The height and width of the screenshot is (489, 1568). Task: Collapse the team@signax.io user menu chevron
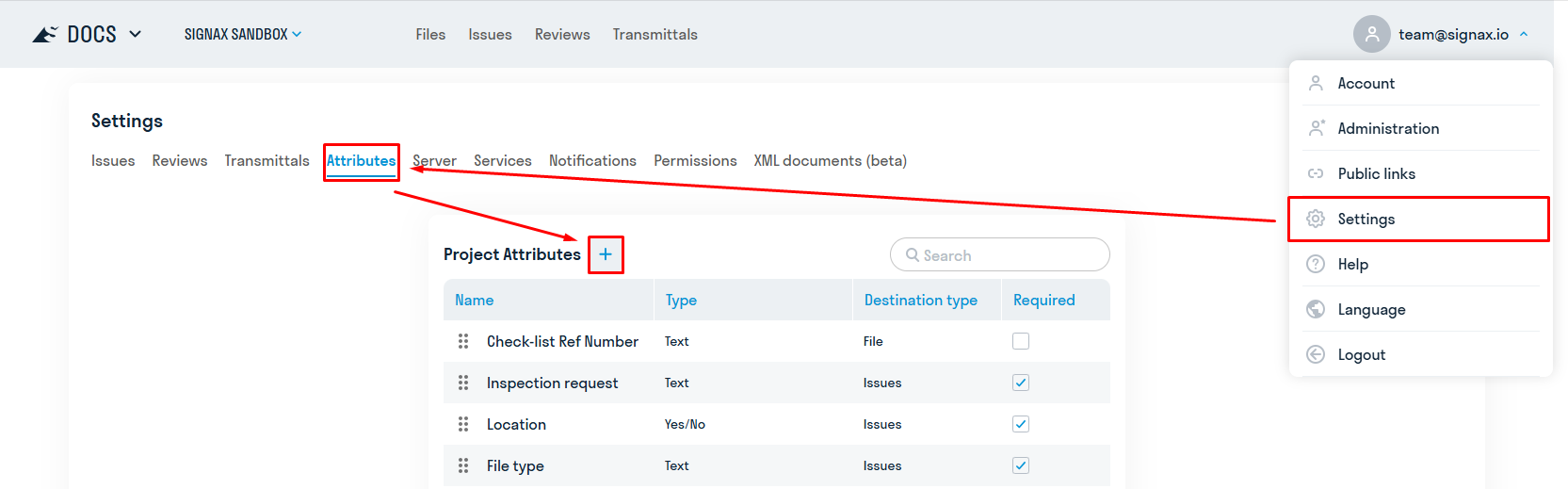1524,34
